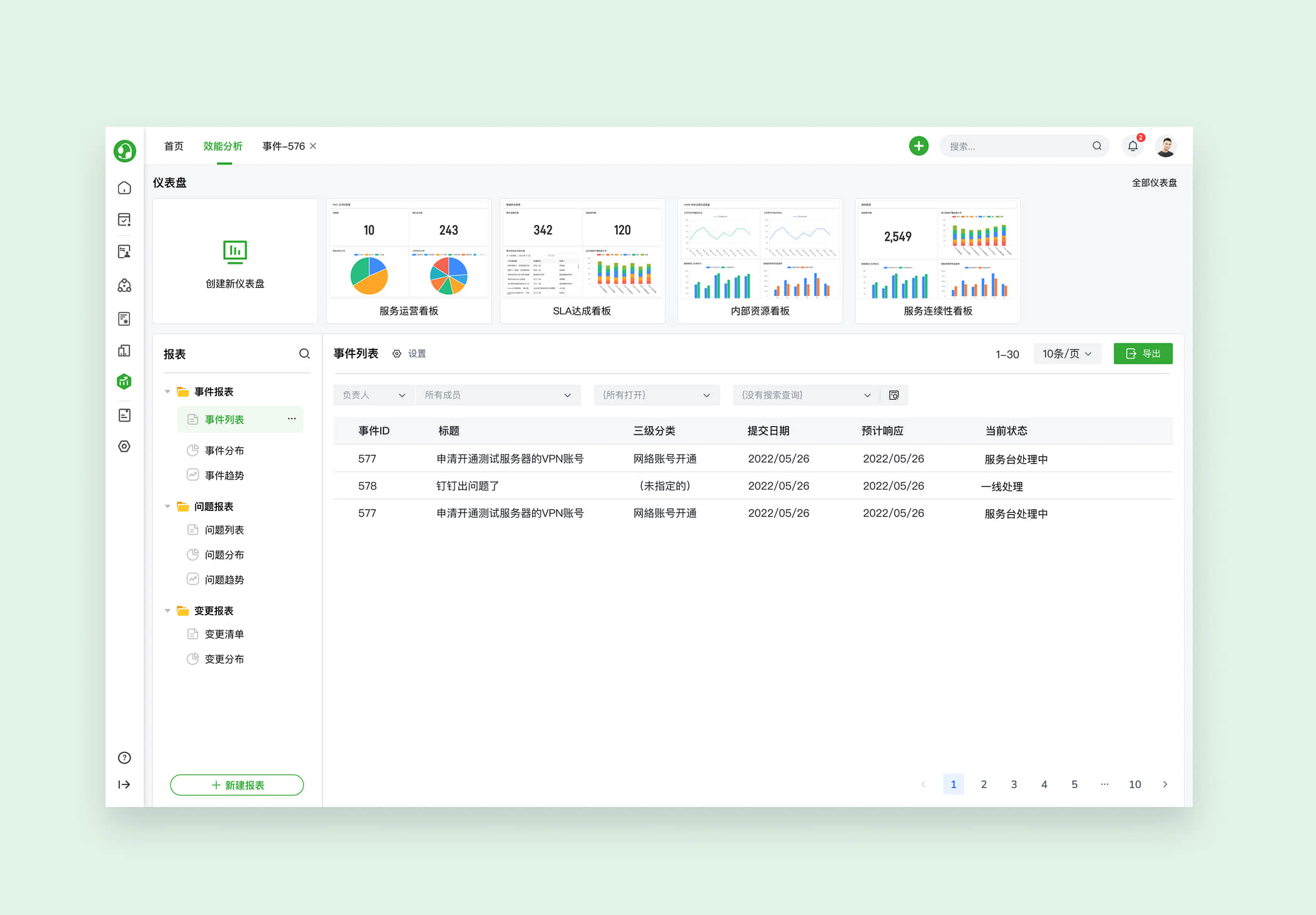Open the help question mark icon
The width and height of the screenshot is (1316, 915).
[124, 757]
